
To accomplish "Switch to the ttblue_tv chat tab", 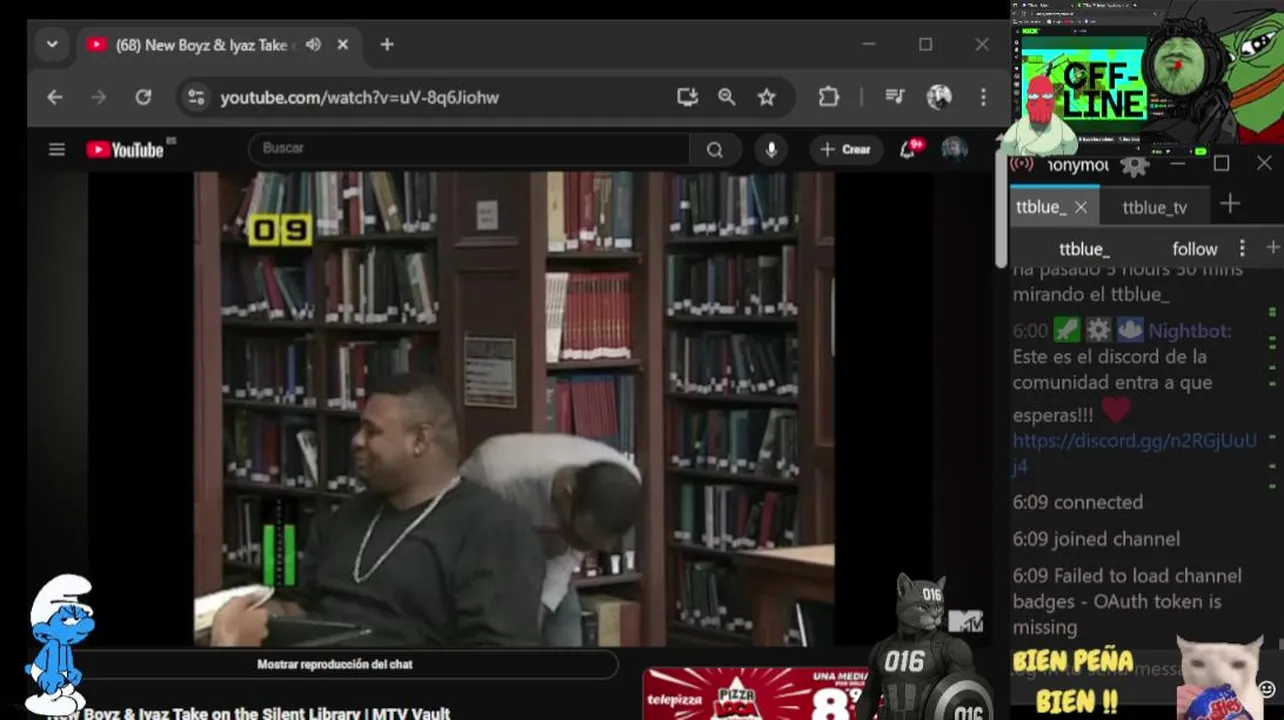I will tap(1154, 207).
